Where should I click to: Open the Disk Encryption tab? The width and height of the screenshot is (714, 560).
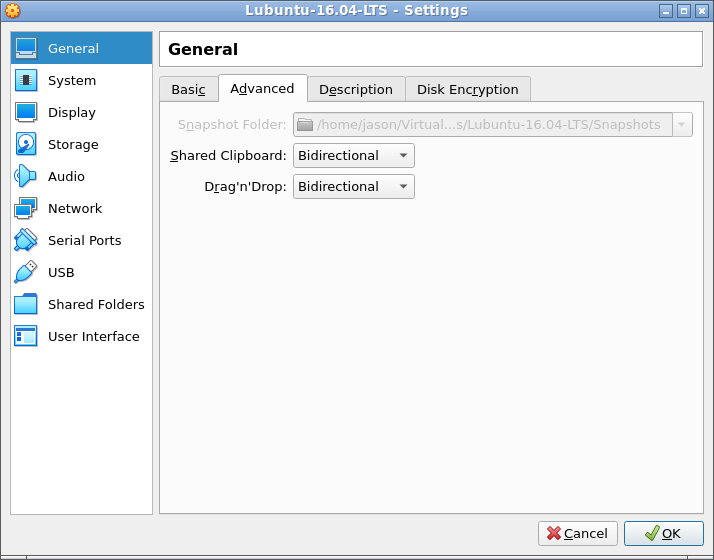coord(468,89)
